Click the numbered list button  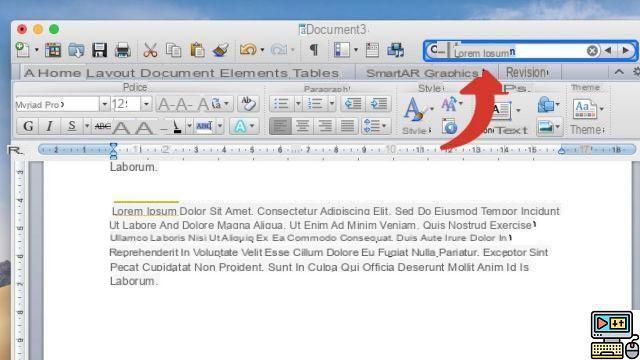[315, 104]
